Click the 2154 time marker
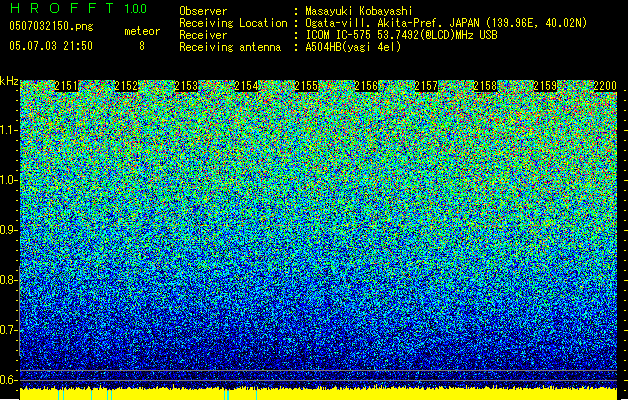Image resolution: width=629 pixels, height=400 pixels. 246,86
